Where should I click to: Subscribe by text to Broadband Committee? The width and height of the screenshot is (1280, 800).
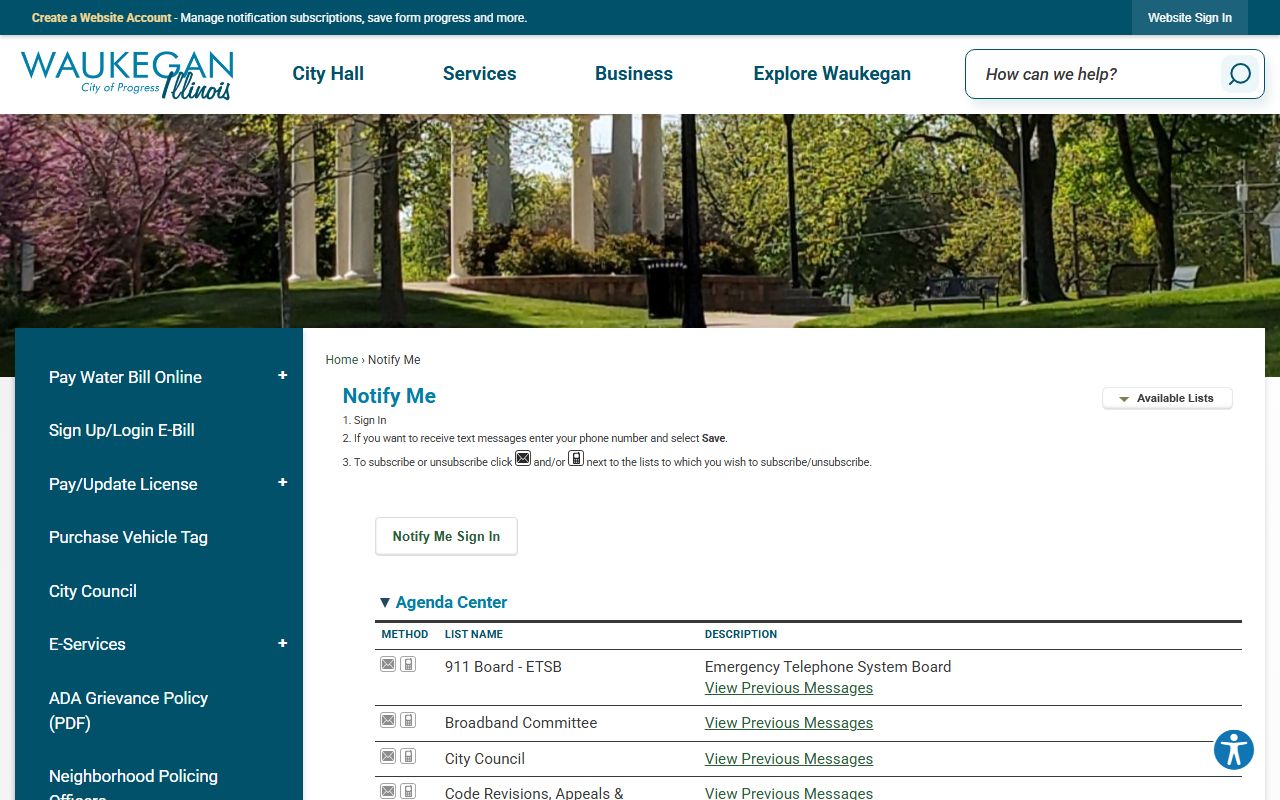pos(408,720)
